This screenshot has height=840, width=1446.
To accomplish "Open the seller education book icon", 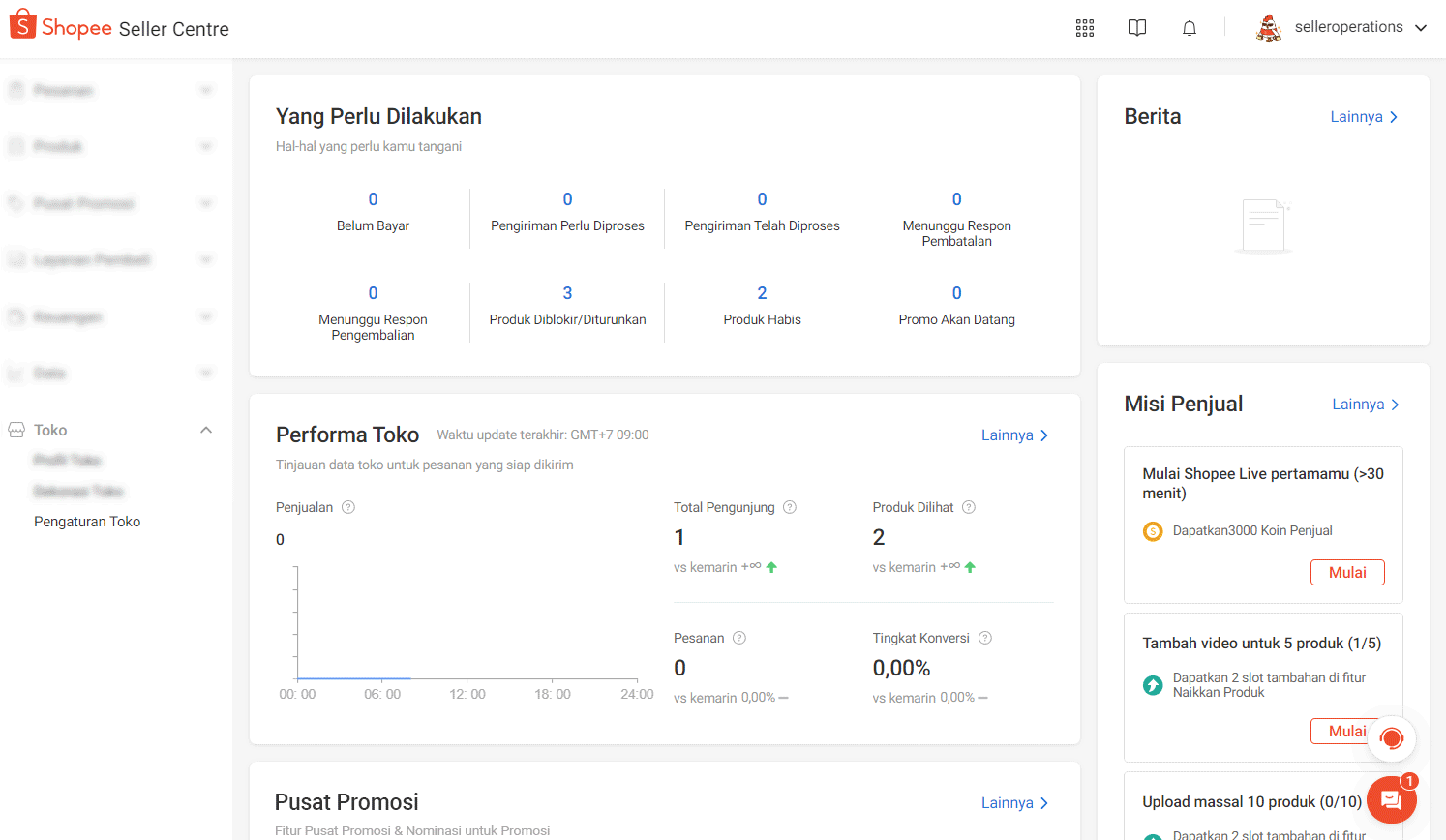I will (1136, 28).
